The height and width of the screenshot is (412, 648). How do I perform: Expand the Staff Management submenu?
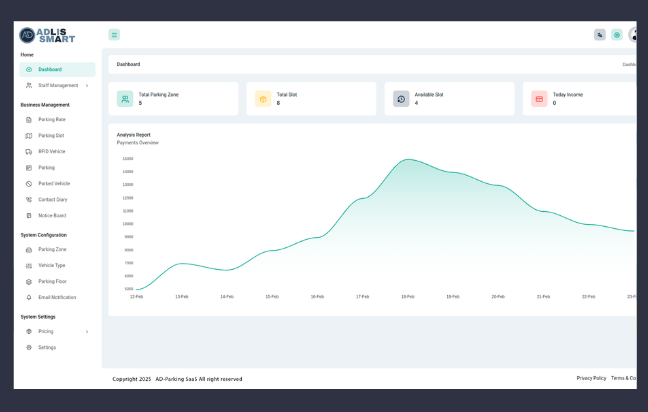click(x=57, y=85)
